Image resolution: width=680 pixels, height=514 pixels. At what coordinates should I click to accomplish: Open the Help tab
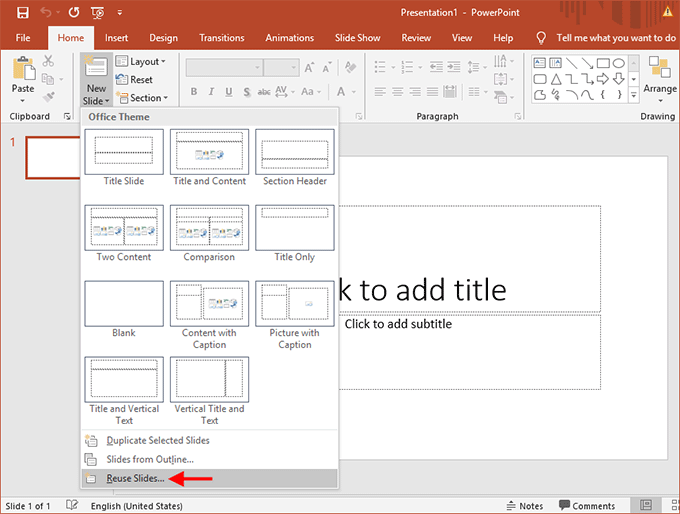click(503, 38)
